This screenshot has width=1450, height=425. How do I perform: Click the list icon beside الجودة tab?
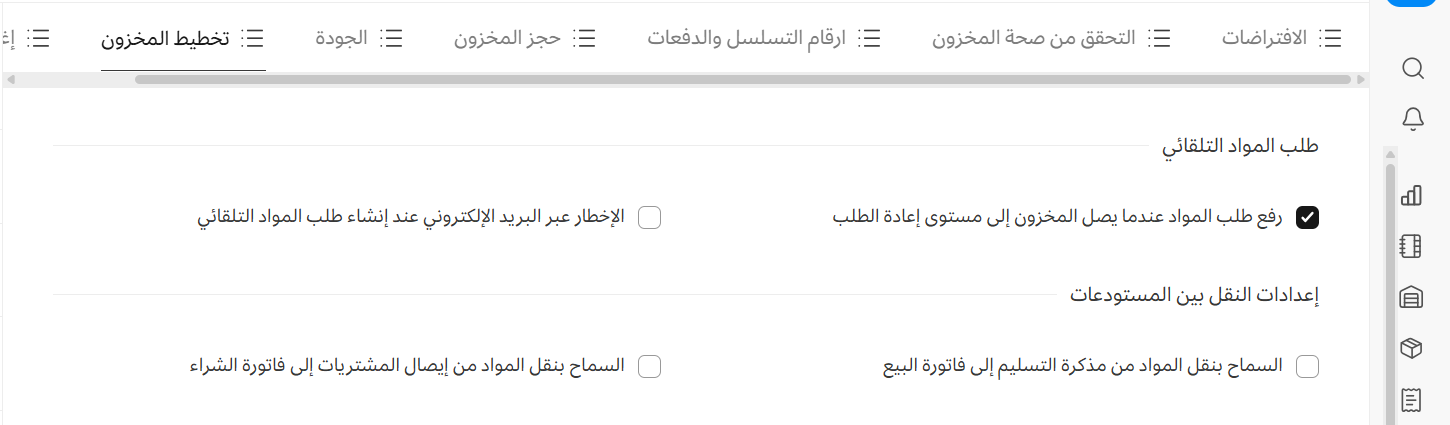(392, 38)
